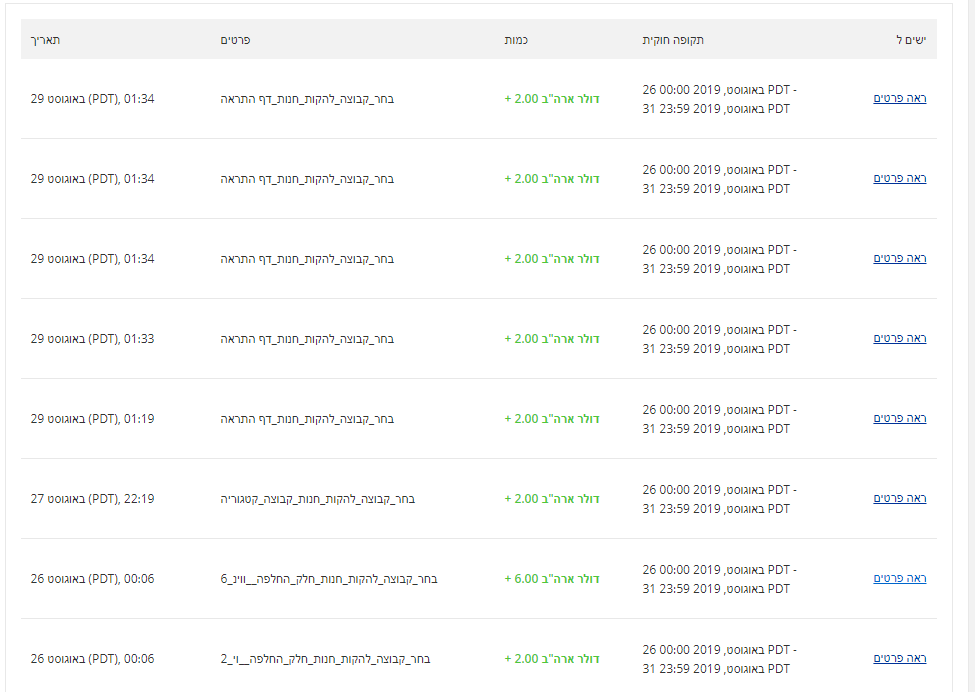This screenshot has width=975, height=692.
Task: Click the ישים ל column header
Action: pyautogui.click(x=911, y=40)
